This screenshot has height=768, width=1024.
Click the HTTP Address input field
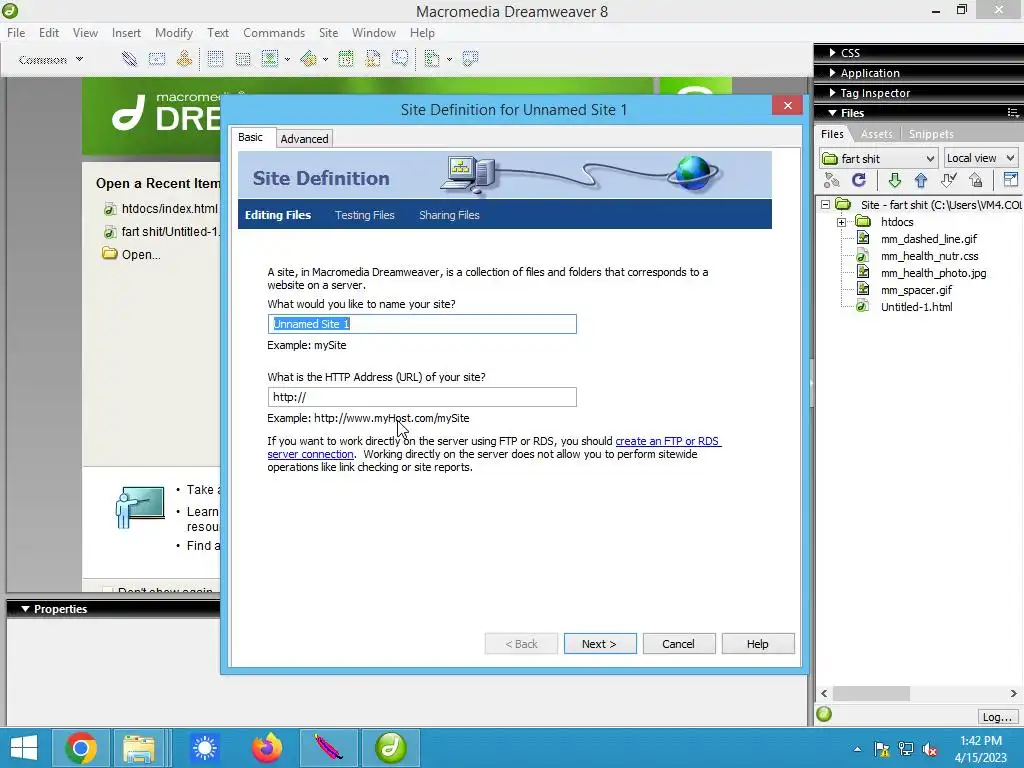(x=422, y=397)
